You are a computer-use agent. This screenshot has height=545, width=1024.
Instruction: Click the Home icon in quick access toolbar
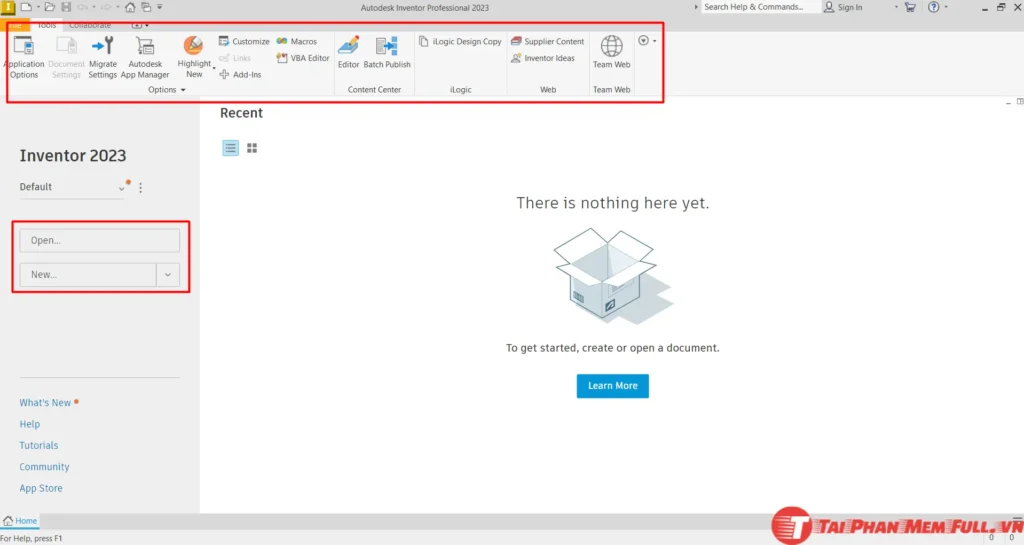click(x=130, y=7)
